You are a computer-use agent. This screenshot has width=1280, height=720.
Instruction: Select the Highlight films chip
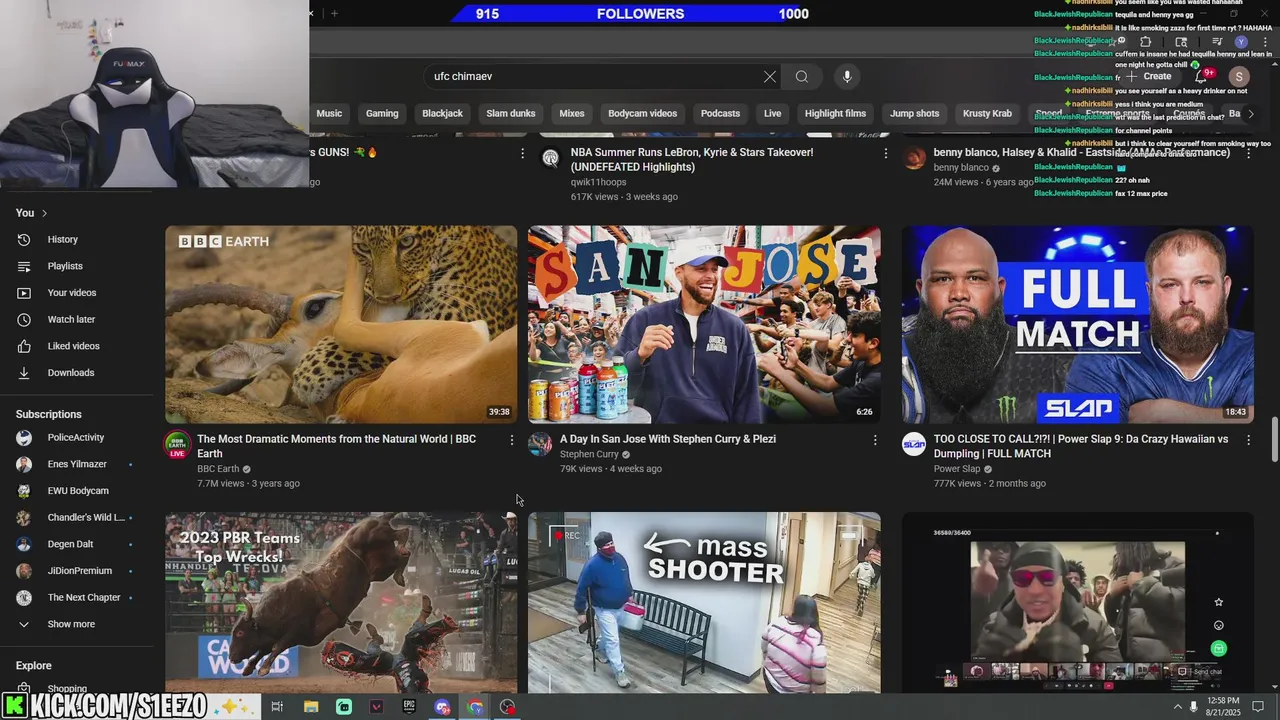pyautogui.click(x=836, y=114)
